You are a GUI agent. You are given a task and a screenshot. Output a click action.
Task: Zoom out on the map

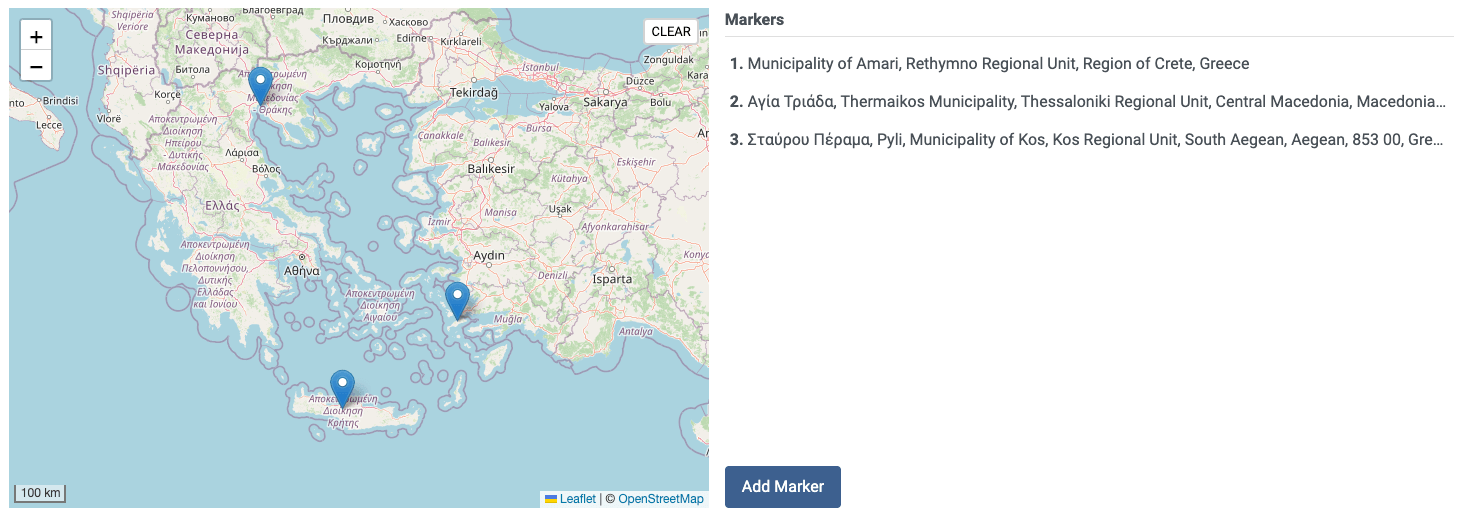[x=36, y=66]
